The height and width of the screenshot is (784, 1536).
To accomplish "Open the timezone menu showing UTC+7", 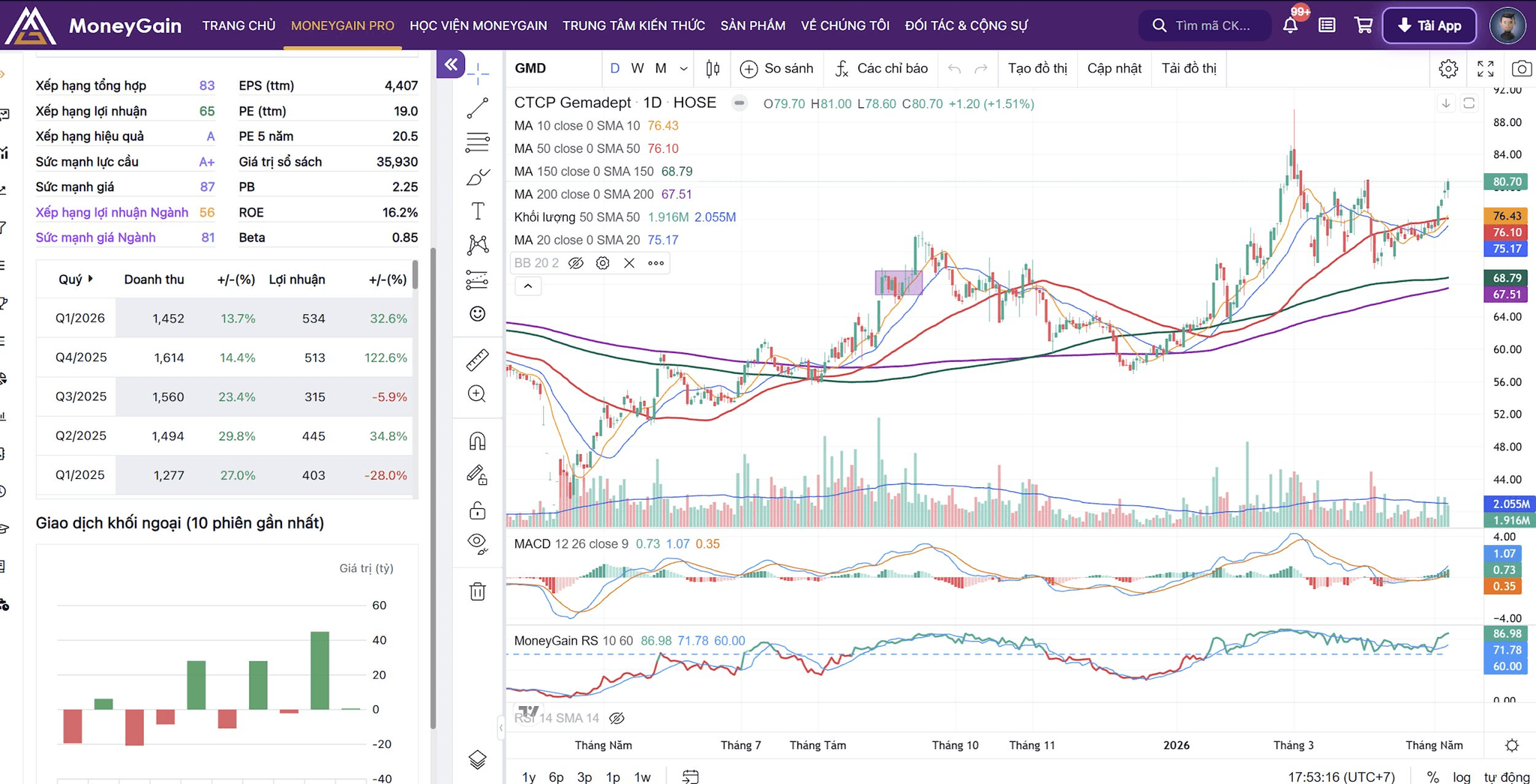I will coord(1342,777).
